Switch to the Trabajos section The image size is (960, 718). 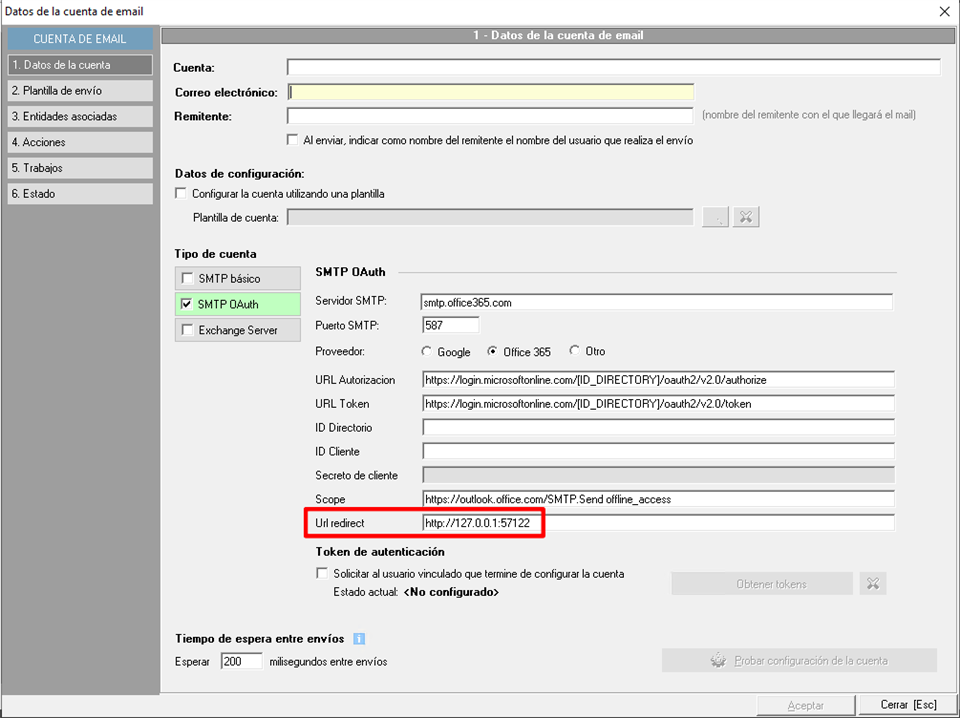click(x=80, y=168)
